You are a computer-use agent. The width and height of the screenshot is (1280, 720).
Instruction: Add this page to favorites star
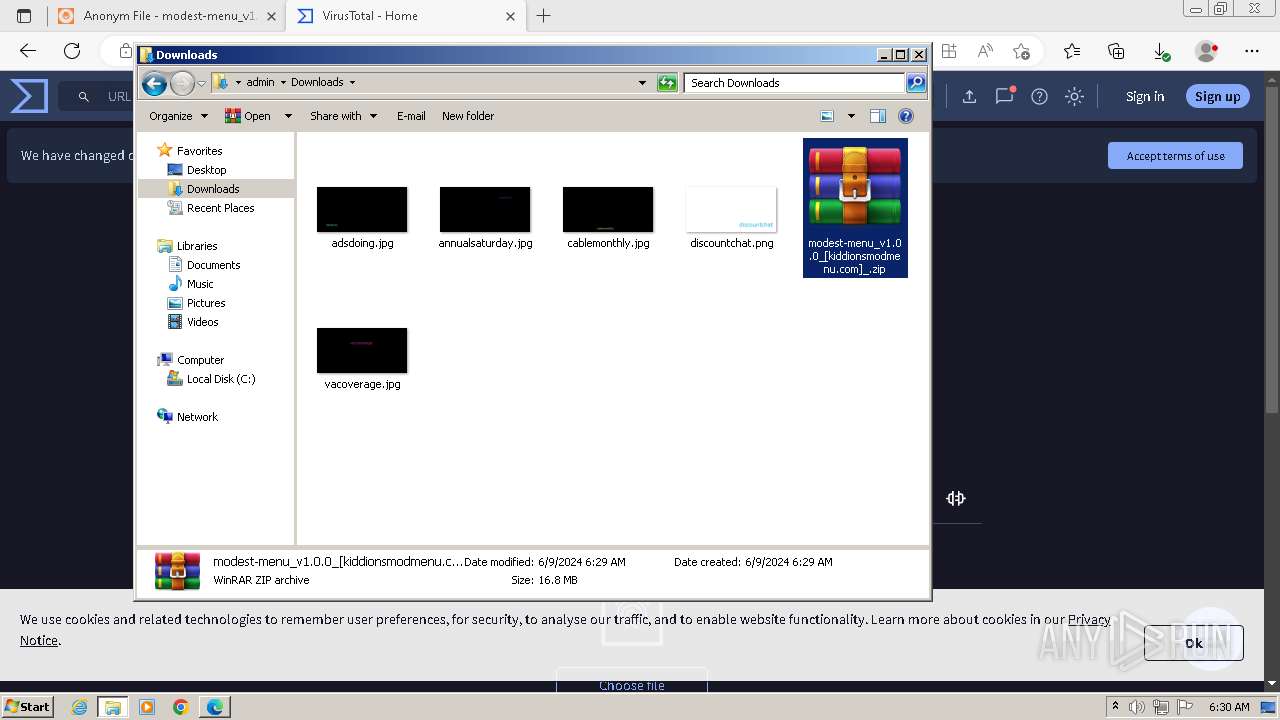point(1021,51)
